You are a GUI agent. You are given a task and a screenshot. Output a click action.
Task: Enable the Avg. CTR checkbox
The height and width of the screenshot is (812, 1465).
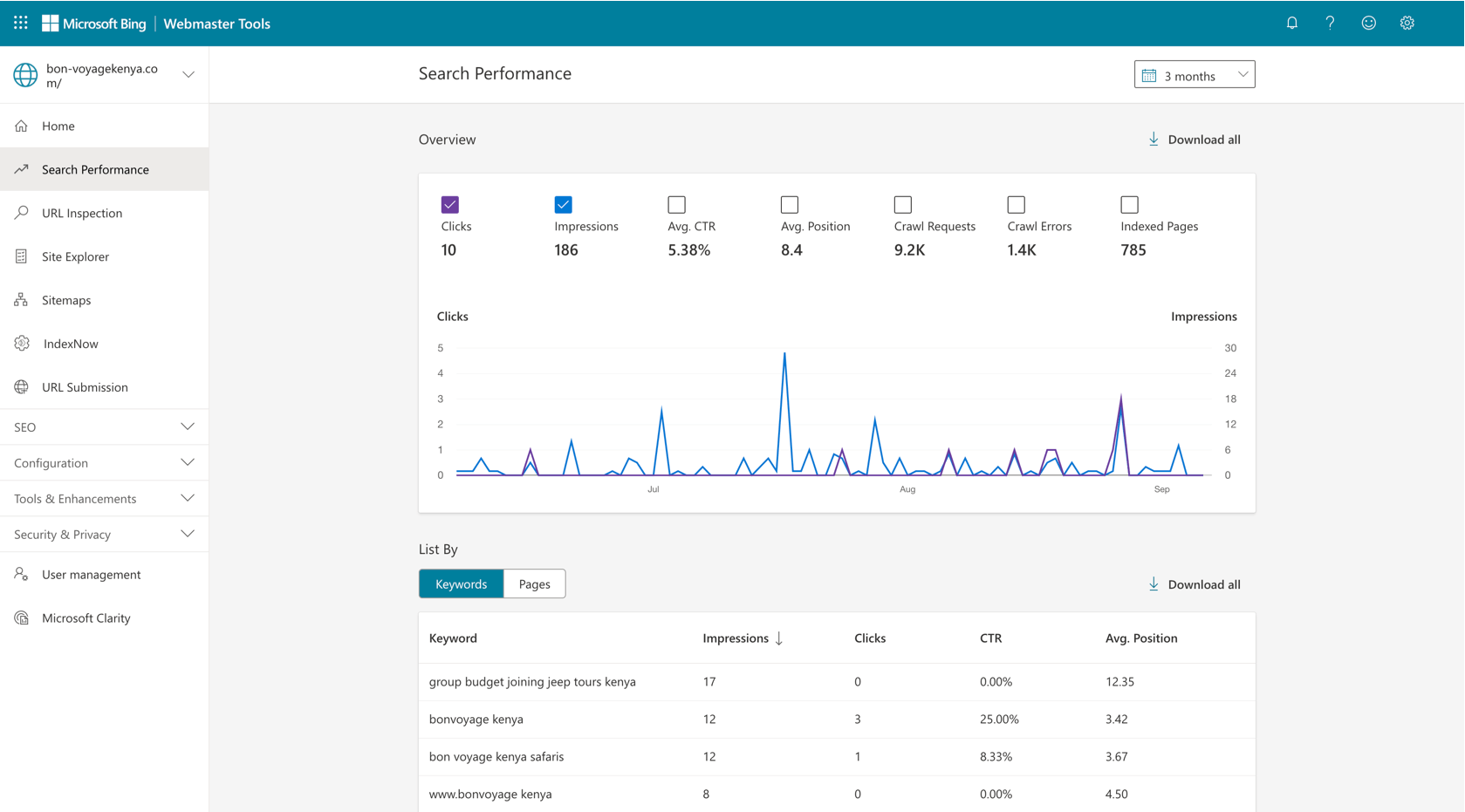[x=676, y=205]
